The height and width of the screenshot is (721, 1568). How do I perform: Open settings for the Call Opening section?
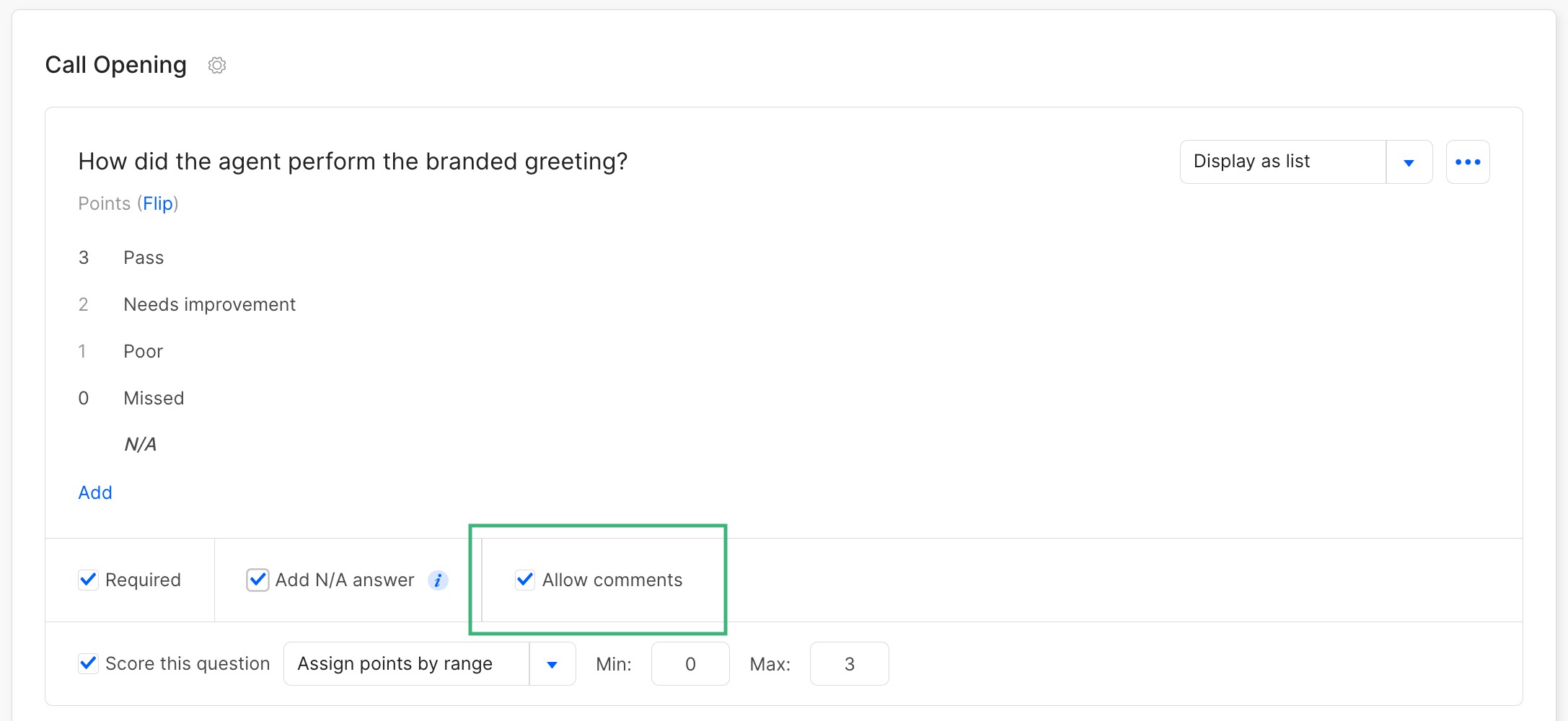click(216, 65)
